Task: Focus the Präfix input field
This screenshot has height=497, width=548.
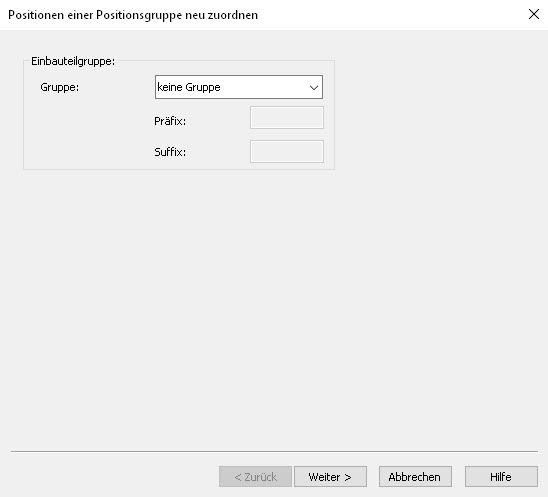Action: 287,117
